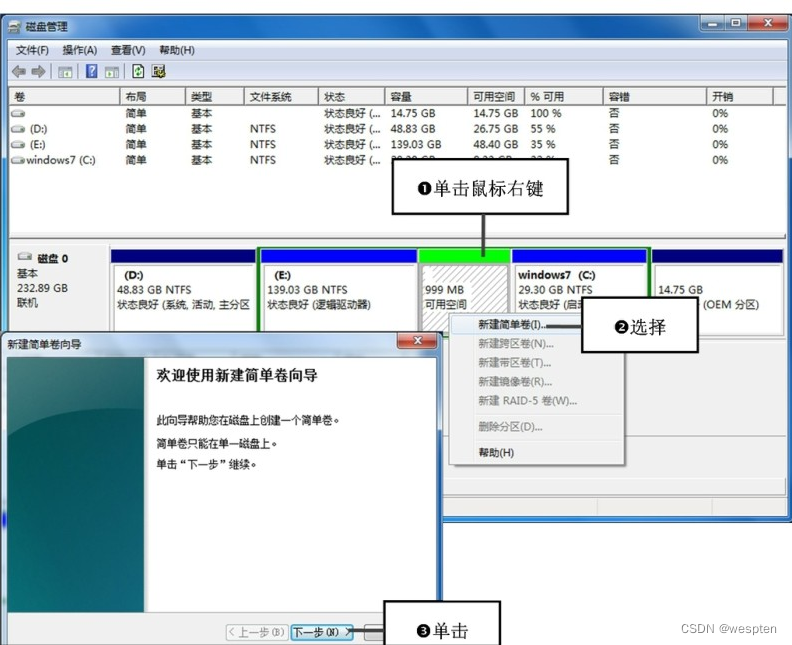Click the 35 % available cell
The image size is (792, 645).
(x=542, y=144)
